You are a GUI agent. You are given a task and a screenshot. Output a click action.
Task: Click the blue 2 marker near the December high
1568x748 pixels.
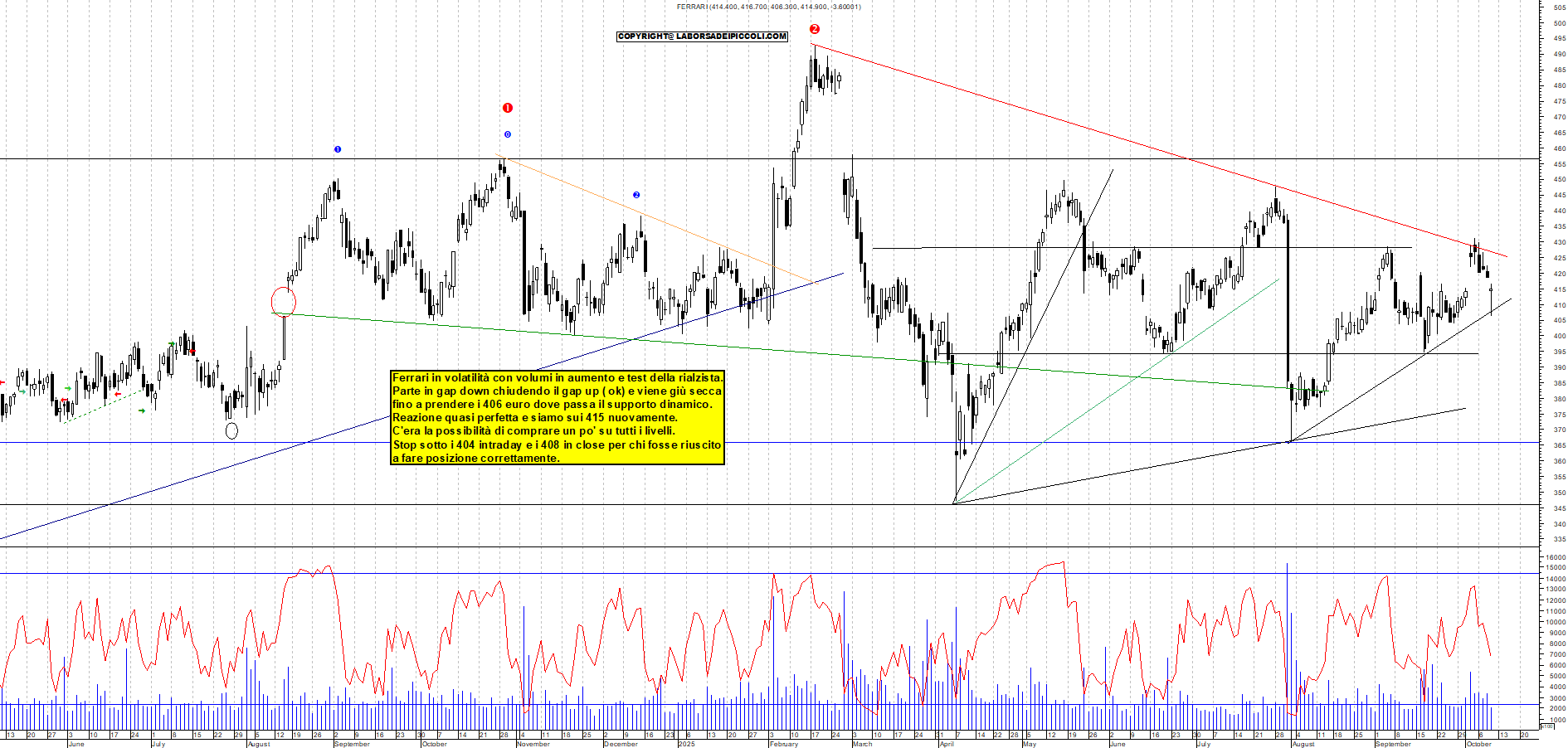click(x=636, y=195)
